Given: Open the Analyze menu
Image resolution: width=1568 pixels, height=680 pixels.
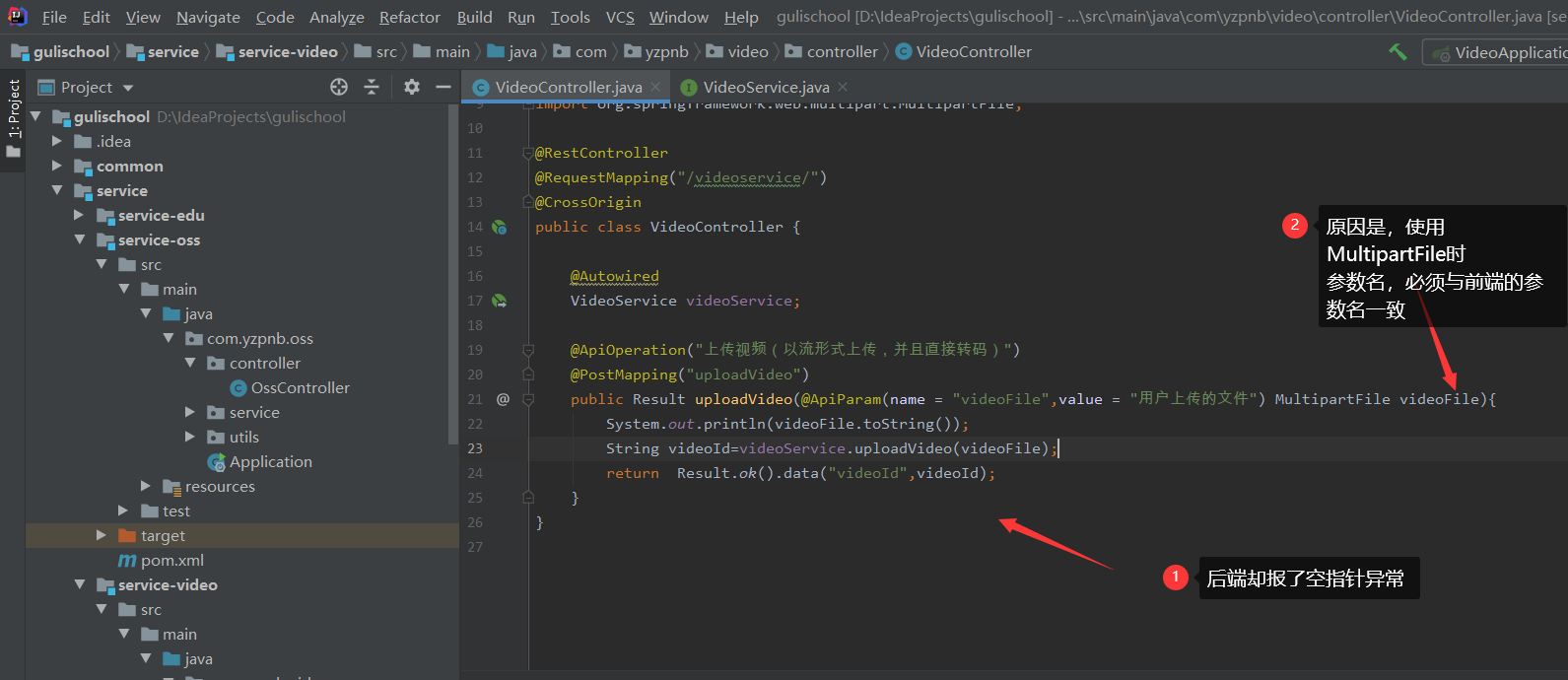Looking at the screenshot, I should click(x=336, y=17).
